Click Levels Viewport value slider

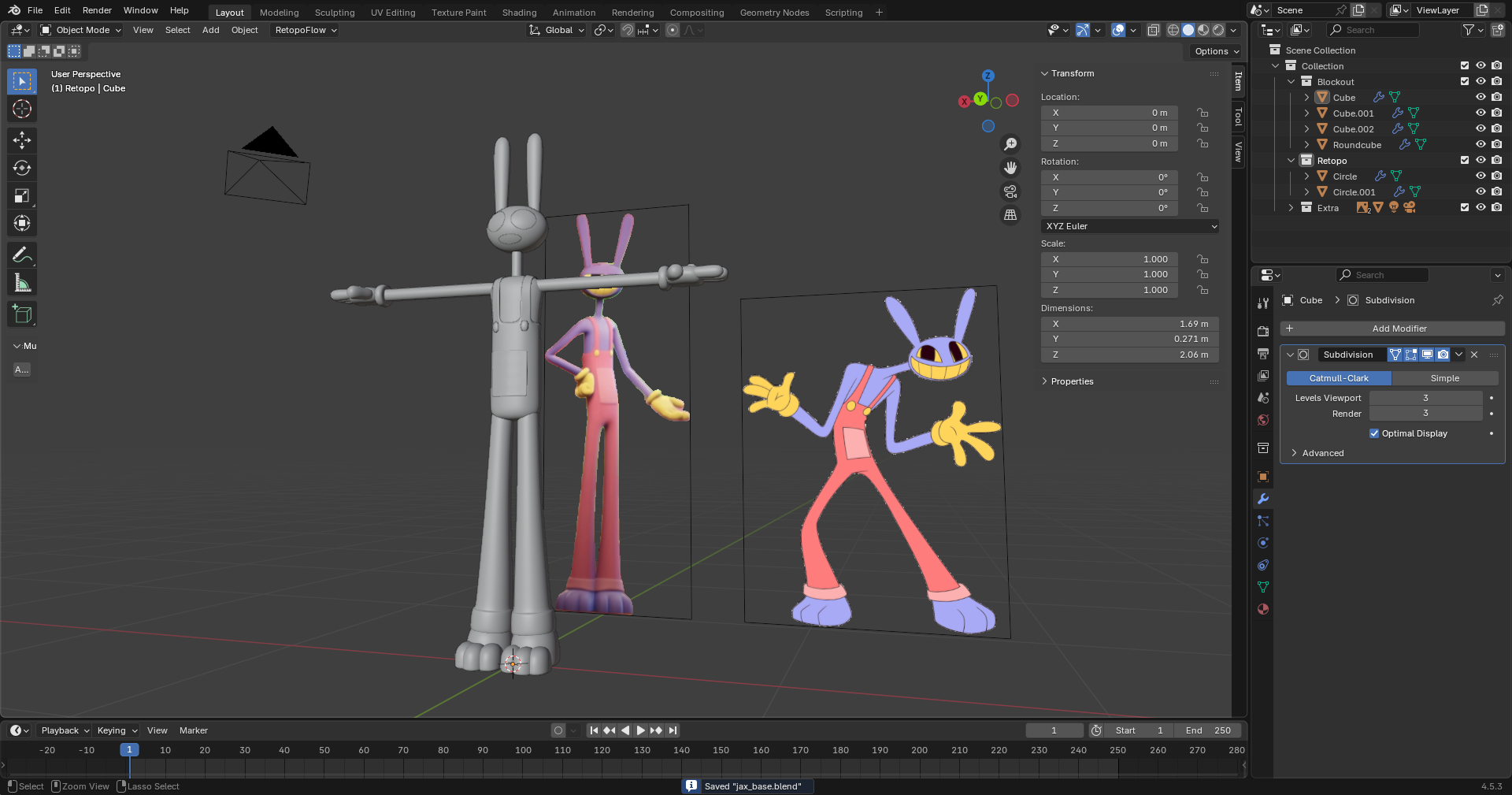1425,398
